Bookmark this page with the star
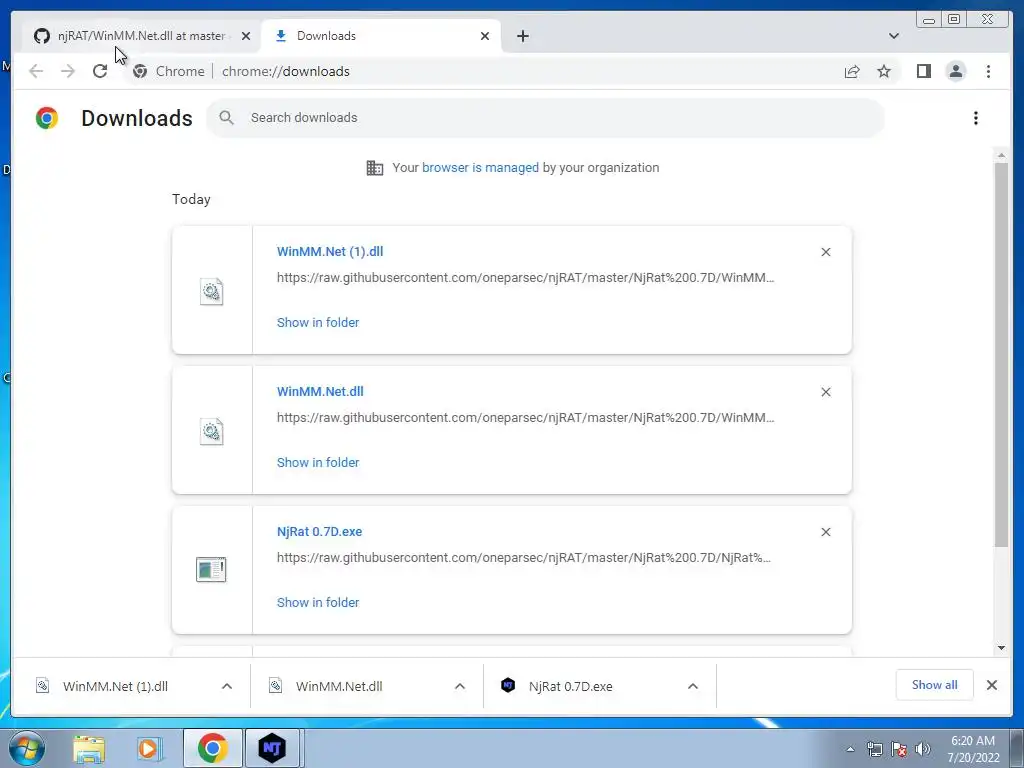This screenshot has height=768, width=1024. point(884,71)
